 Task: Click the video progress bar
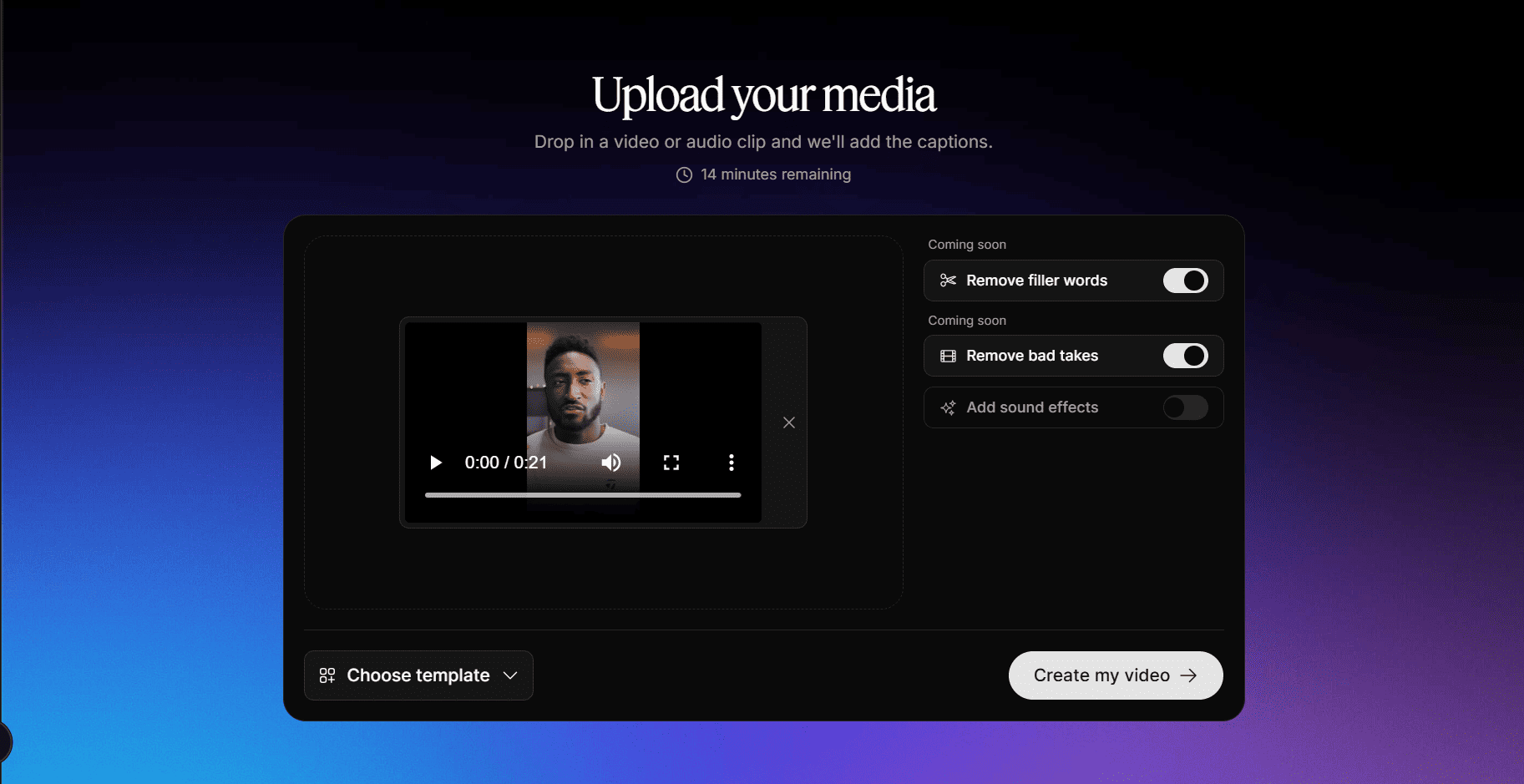(583, 495)
